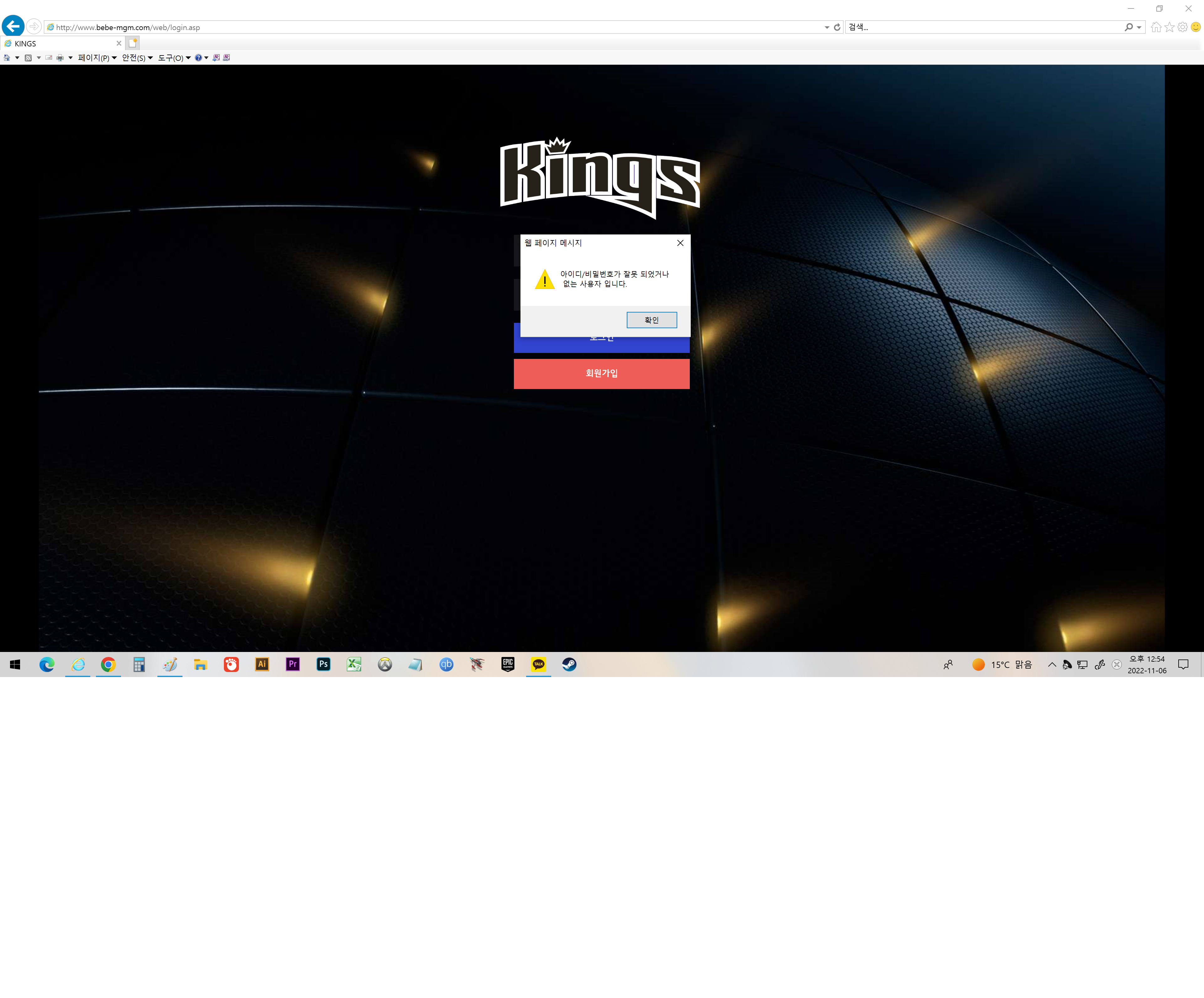Open Epic Games Launcher in taskbar

tap(508, 664)
